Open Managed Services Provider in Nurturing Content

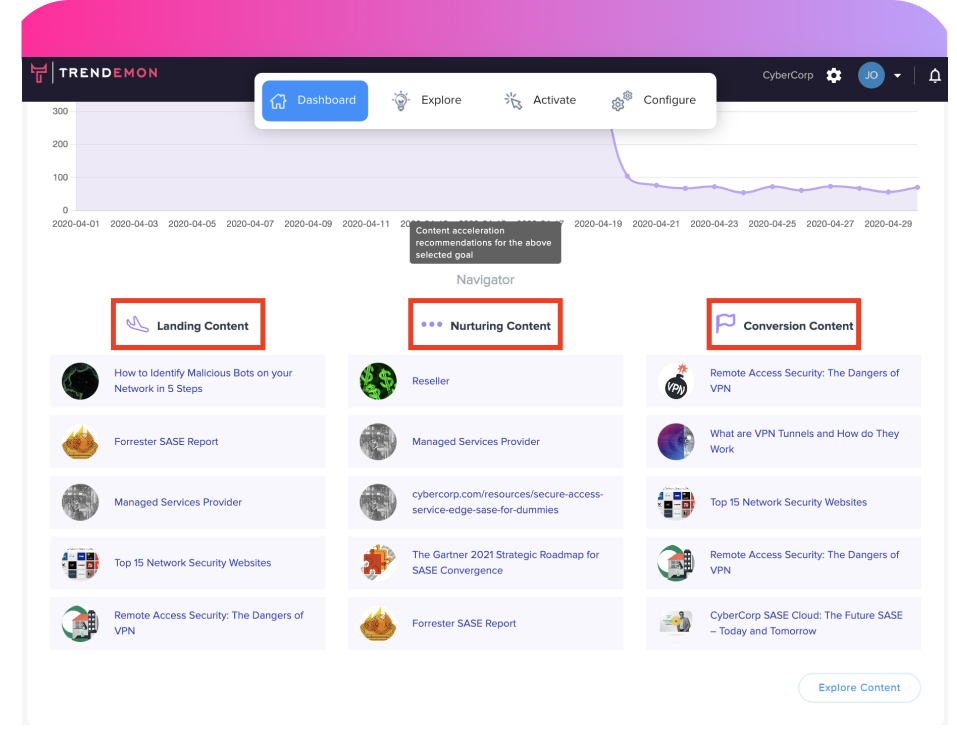475,442
